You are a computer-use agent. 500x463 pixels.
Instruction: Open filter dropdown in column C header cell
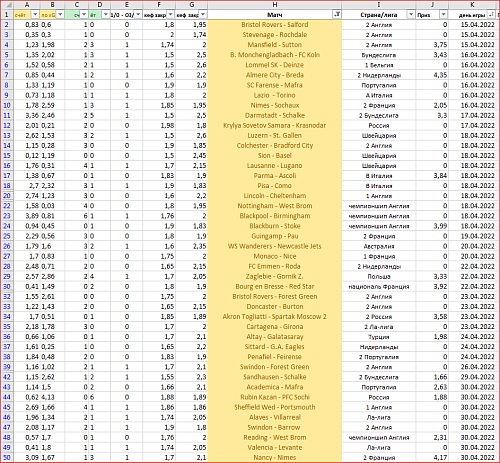coord(84,15)
